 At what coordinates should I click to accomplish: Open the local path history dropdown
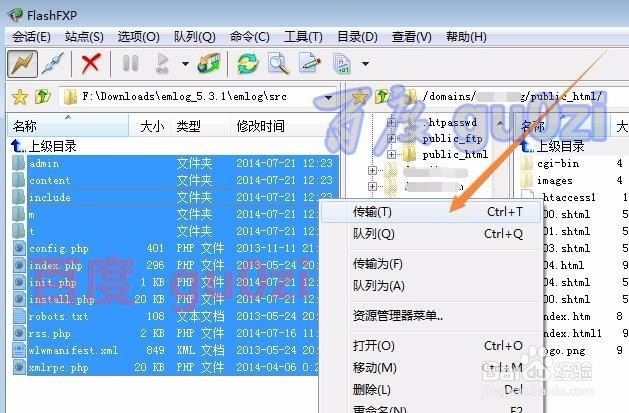(329, 97)
